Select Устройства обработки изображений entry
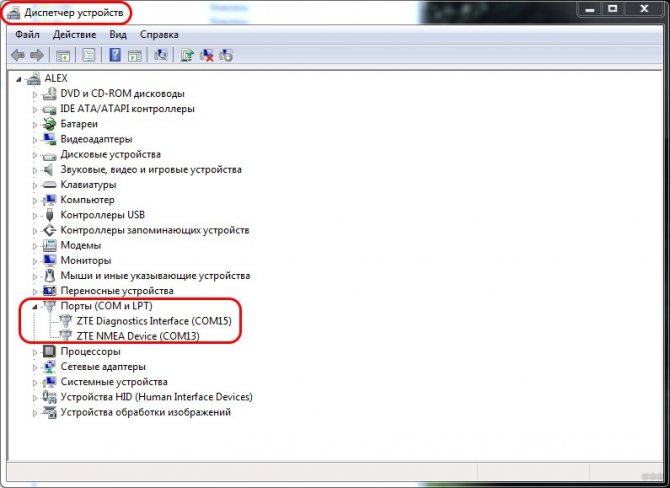The width and height of the screenshot is (670, 488). (x=146, y=412)
